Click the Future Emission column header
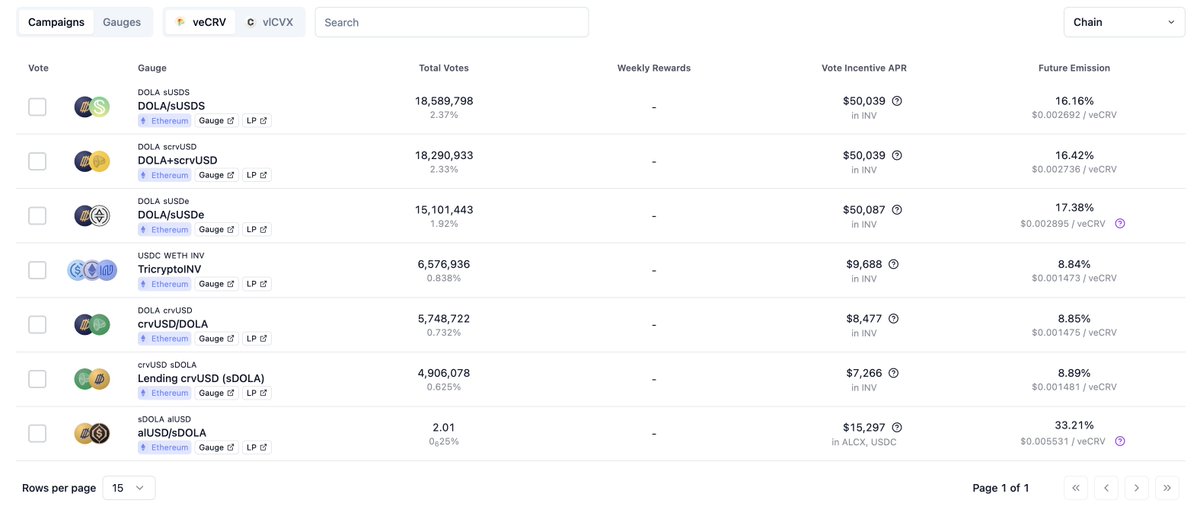1200x513 pixels. tap(1074, 68)
